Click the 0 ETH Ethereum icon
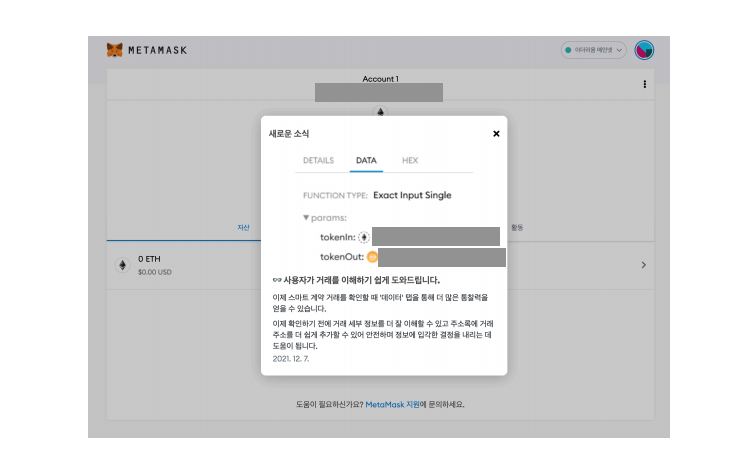Screen dimensions: 755x467 (122, 265)
